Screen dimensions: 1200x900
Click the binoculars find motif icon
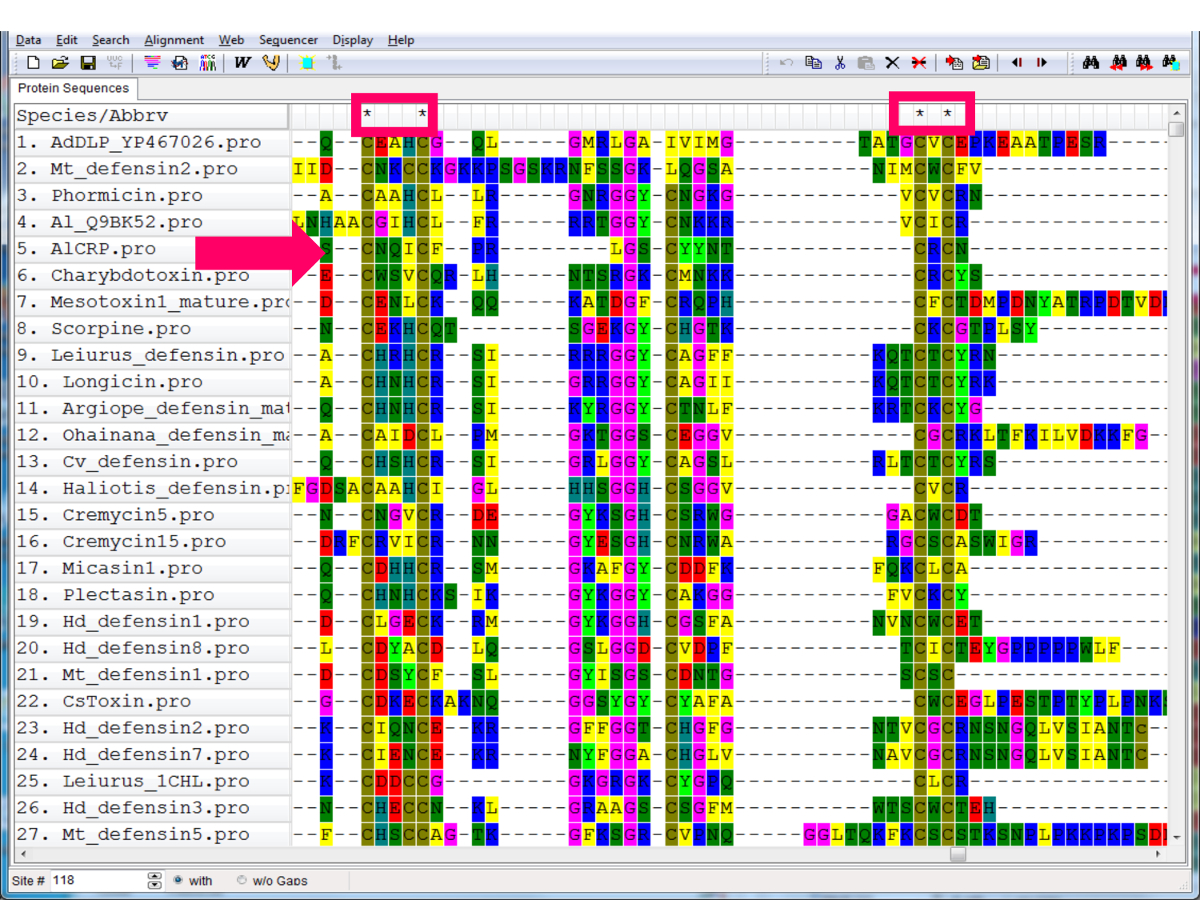tap(1092, 63)
